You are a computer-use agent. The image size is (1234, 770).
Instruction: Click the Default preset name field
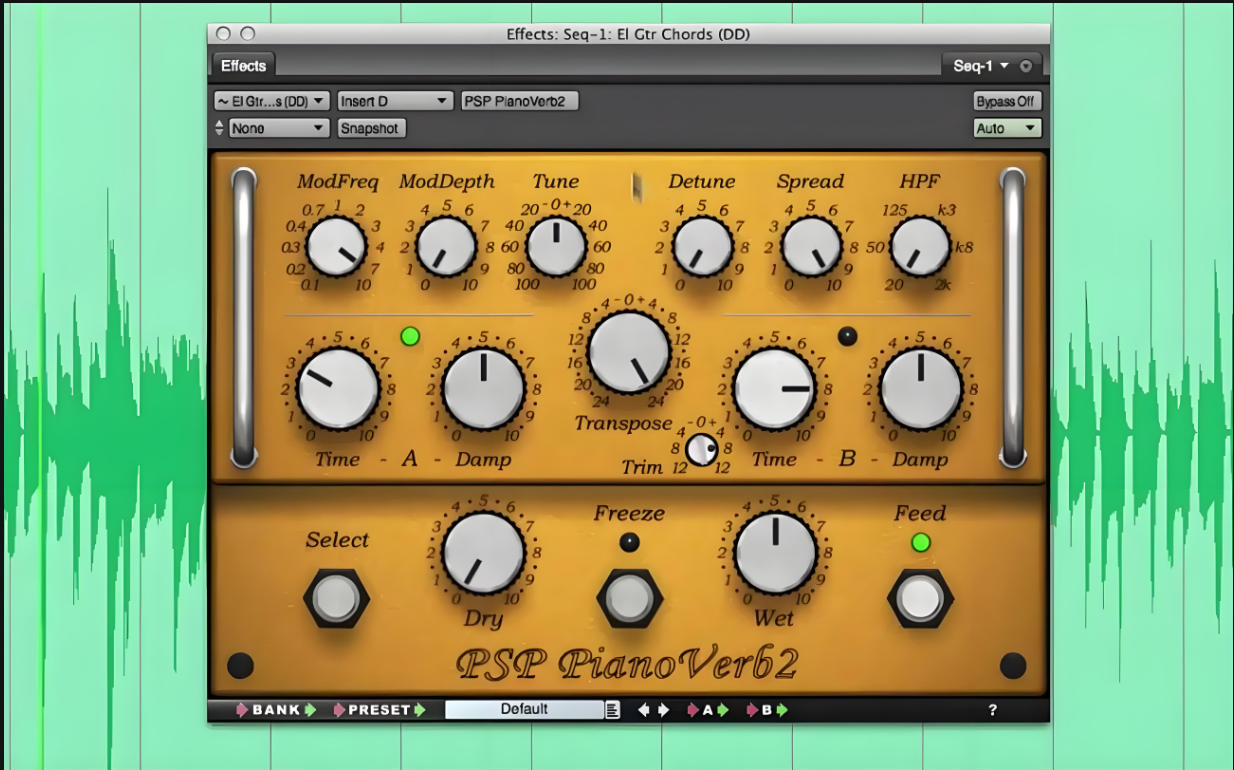coord(524,710)
